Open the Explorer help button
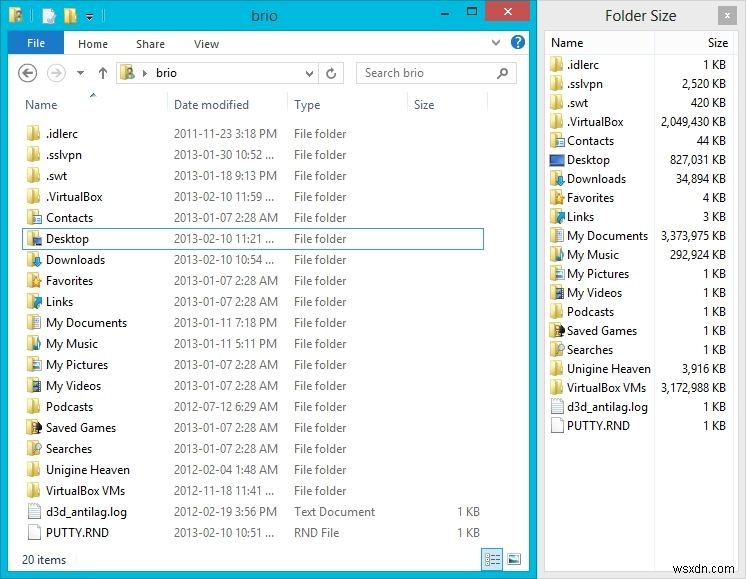746x579 pixels. coord(518,42)
